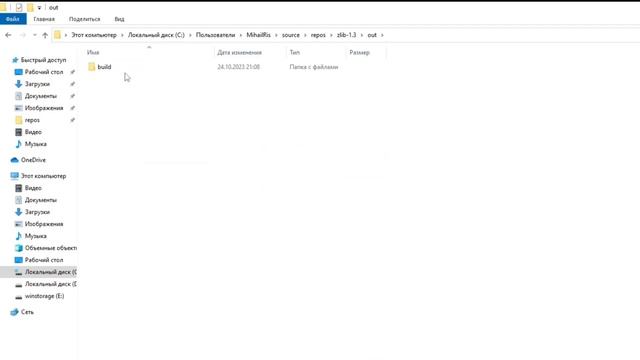Image resolution: width=640 pixels, height=360 pixels.
Task: Open the recent locations dropdown arrow
Action: (34, 35)
